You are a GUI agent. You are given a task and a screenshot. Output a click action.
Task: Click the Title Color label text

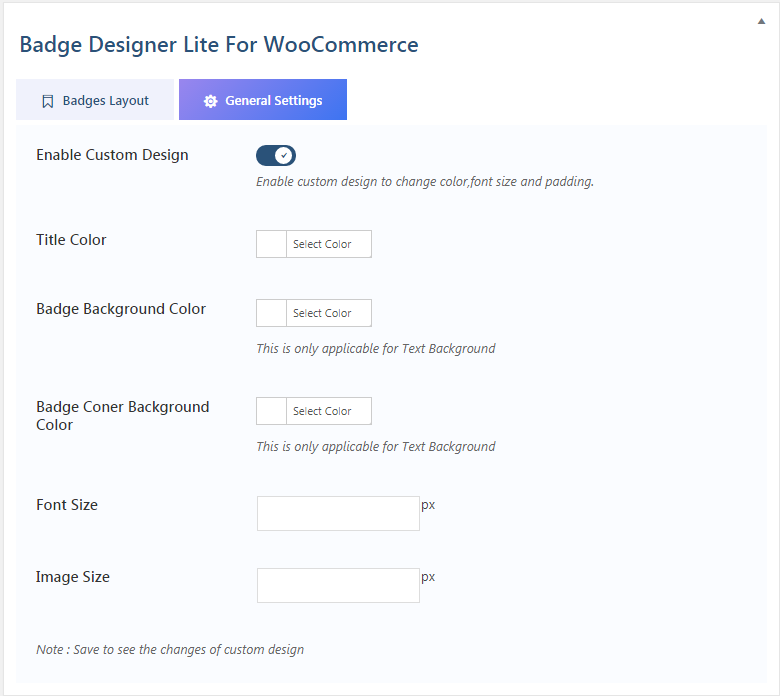click(x=71, y=240)
